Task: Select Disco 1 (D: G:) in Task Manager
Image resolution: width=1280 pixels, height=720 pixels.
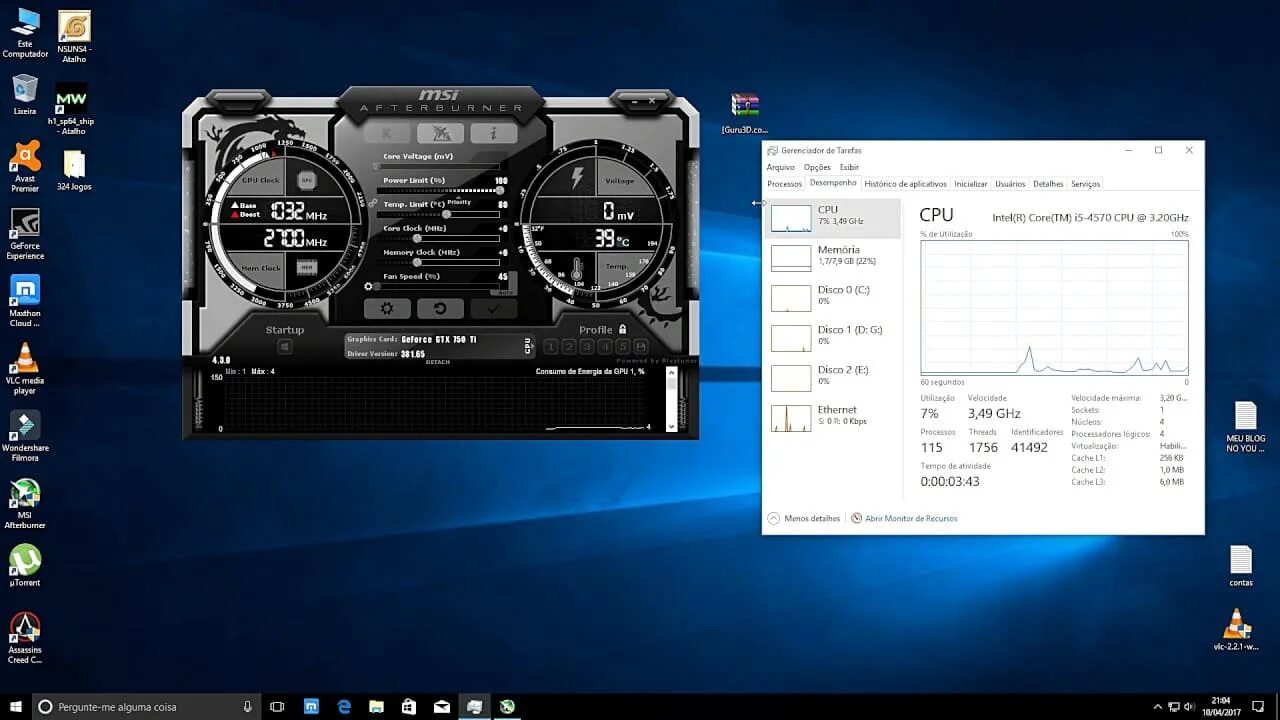Action: click(x=833, y=337)
